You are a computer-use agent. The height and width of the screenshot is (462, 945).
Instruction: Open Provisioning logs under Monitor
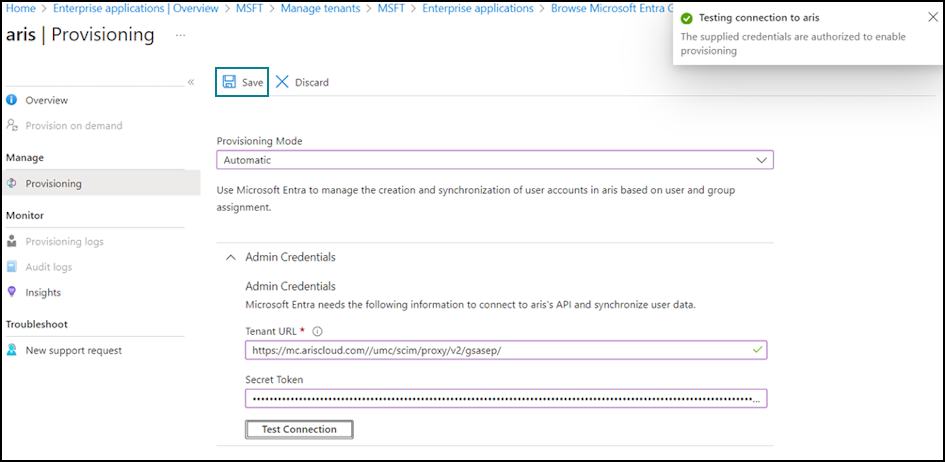pos(64,241)
